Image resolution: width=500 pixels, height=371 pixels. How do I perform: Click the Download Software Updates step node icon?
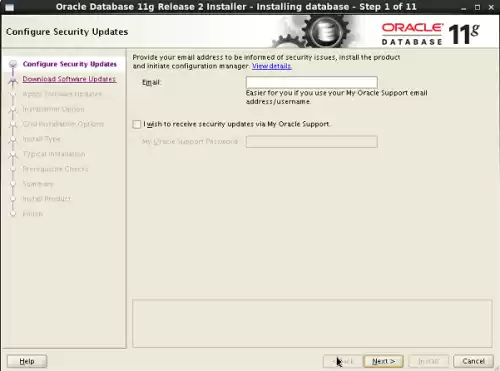tap(13, 79)
